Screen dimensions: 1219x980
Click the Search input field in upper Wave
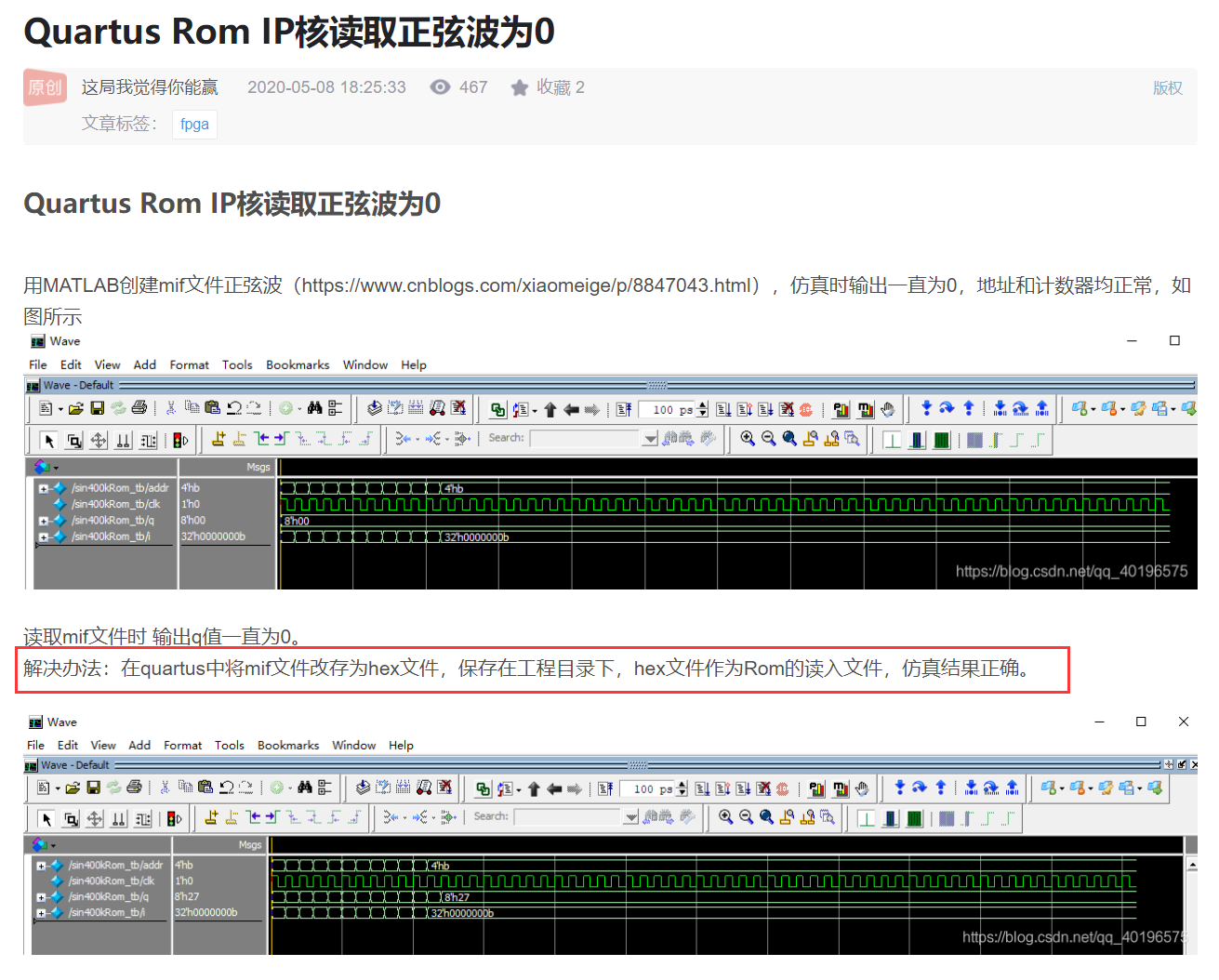(x=586, y=438)
